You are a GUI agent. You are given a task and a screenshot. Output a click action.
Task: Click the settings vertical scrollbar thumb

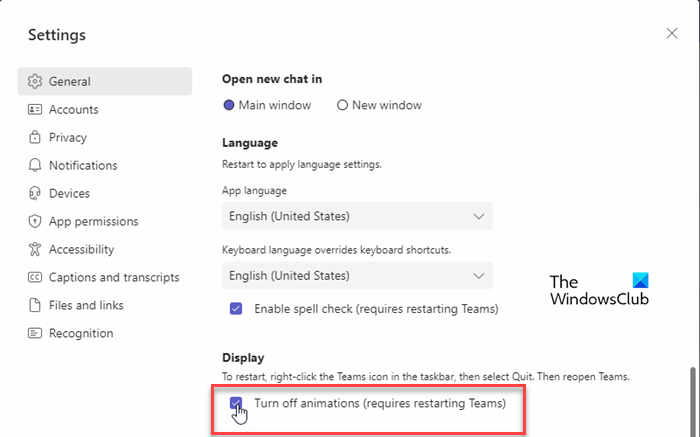click(x=688, y=398)
